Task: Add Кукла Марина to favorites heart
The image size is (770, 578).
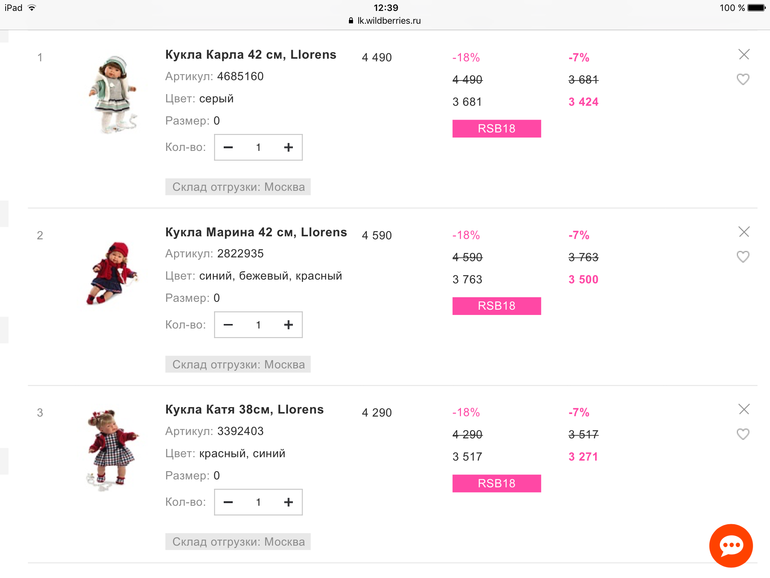Action: click(x=743, y=257)
